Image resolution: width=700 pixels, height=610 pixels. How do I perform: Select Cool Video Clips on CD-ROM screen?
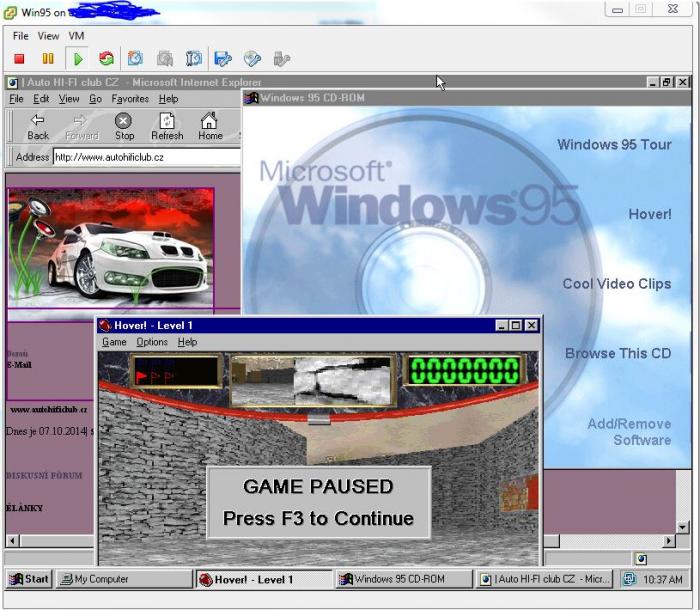tap(616, 284)
